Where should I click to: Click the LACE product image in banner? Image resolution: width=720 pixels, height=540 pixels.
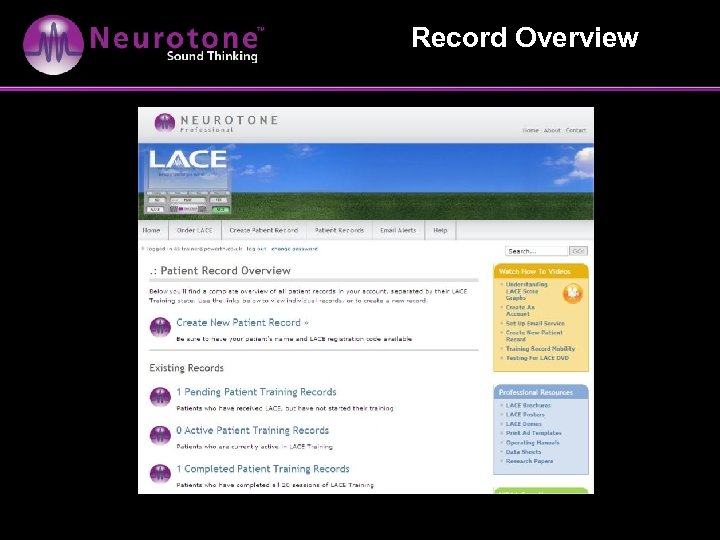pos(187,181)
